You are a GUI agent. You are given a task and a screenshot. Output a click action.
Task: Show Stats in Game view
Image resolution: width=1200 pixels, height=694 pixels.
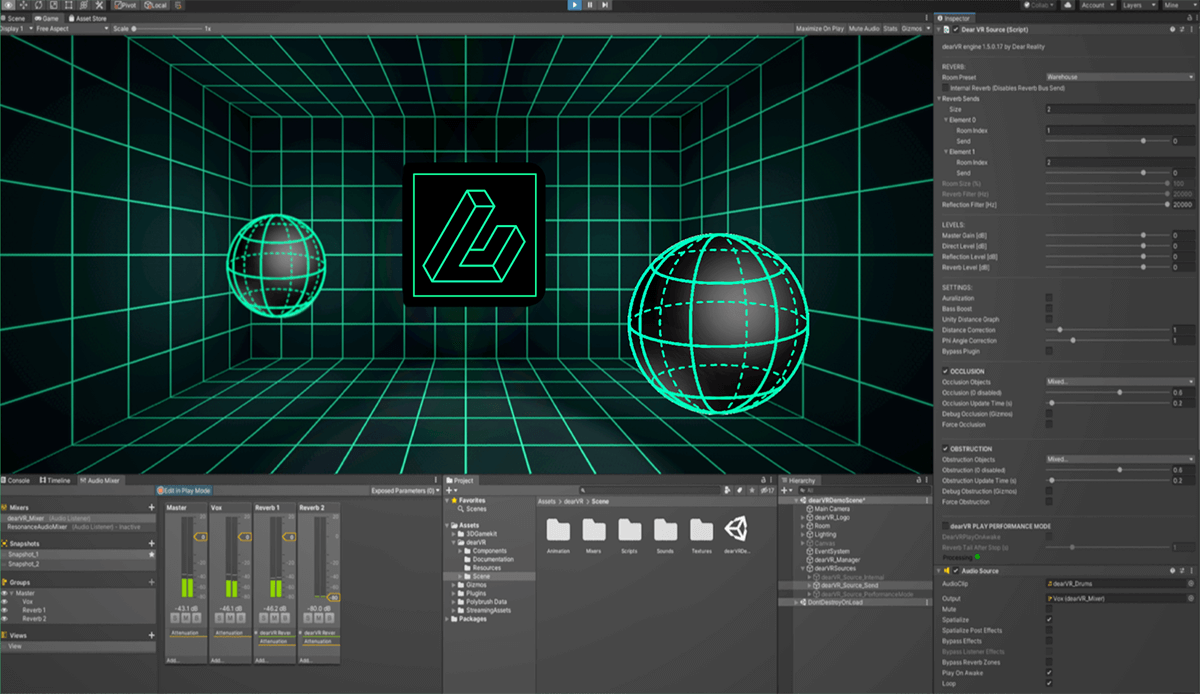(x=890, y=29)
